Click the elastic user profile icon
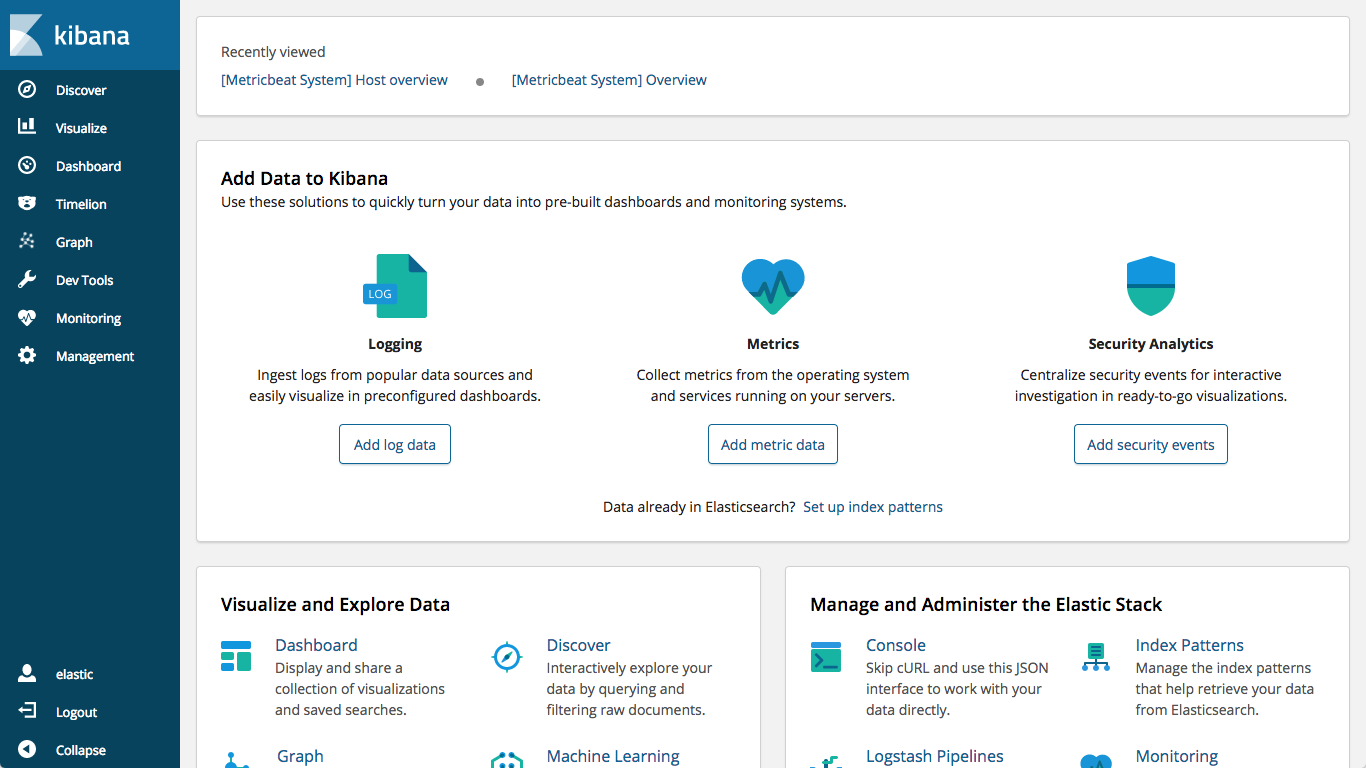 [27, 674]
